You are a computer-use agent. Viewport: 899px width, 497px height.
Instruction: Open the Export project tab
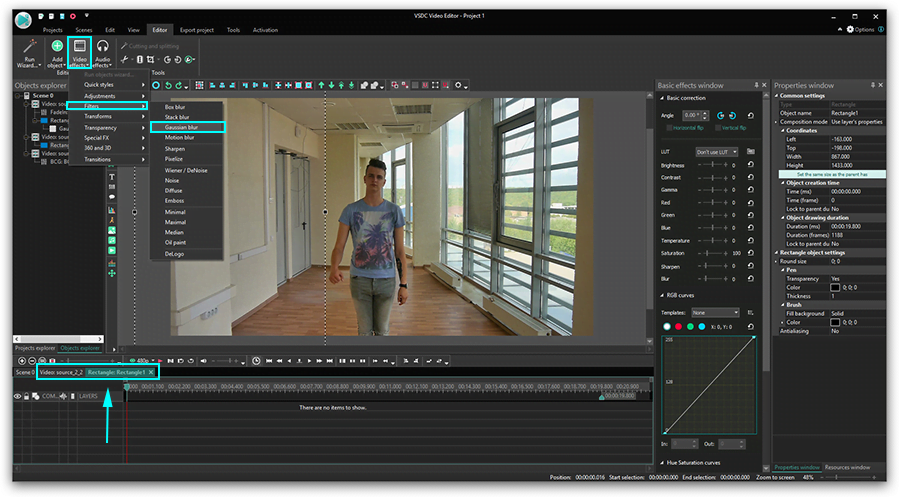[x=197, y=30]
